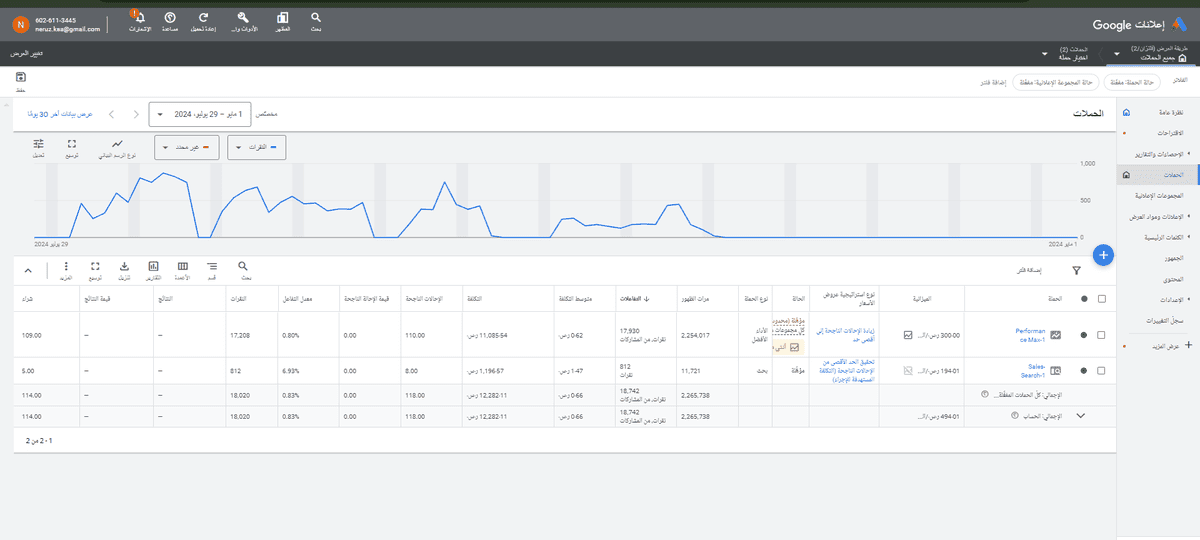
Task: Click the save icon below the header
Action: tap(20, 78)
